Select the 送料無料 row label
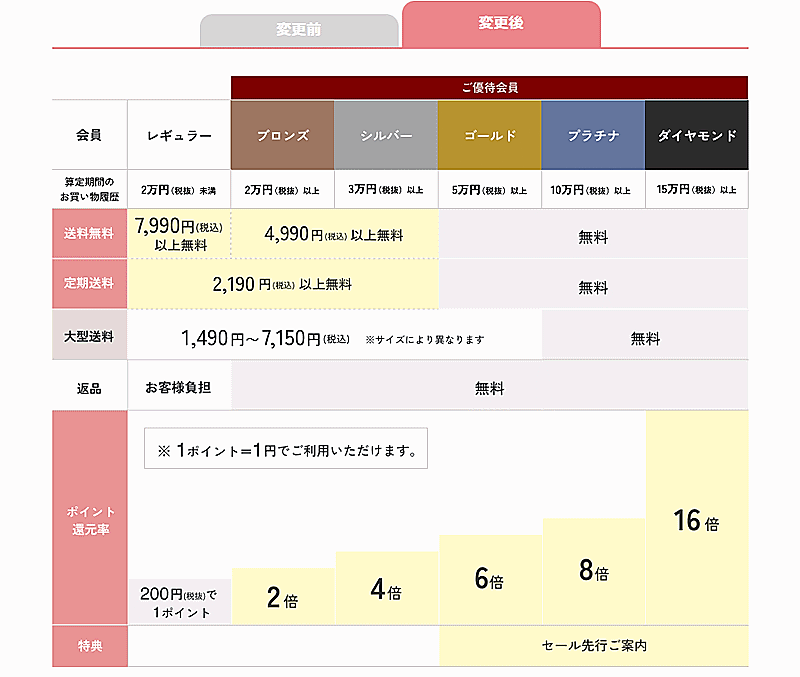The image size is (800, 677). click(89, 234)
